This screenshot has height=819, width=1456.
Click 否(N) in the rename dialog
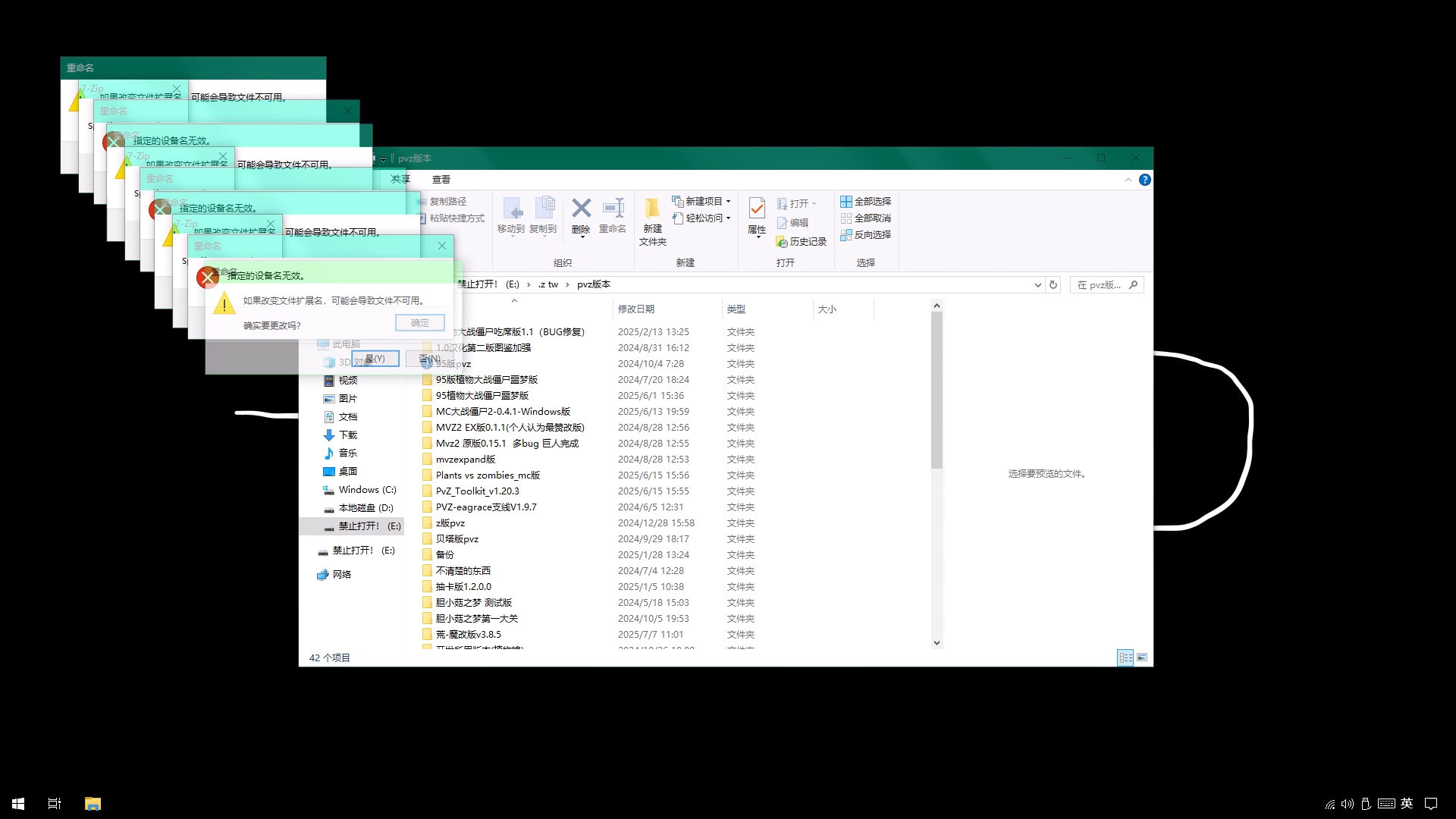[429, 359]
